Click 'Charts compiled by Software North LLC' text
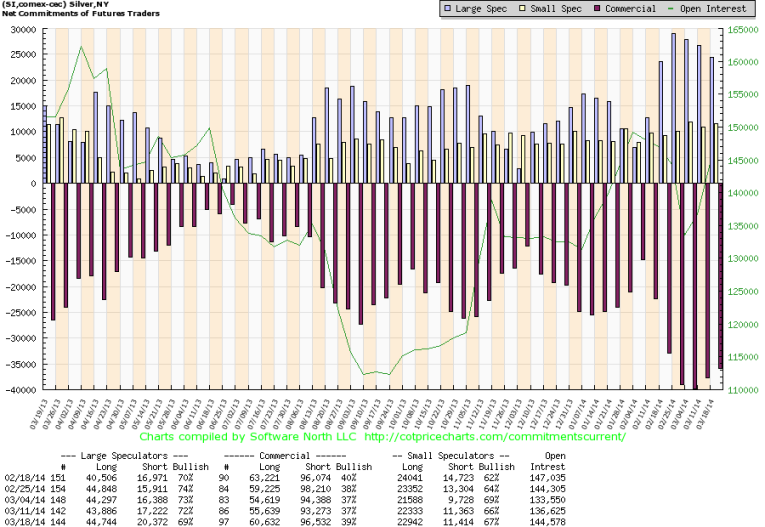The width and height of the screenshot is (765, 527). pos(248,437)
